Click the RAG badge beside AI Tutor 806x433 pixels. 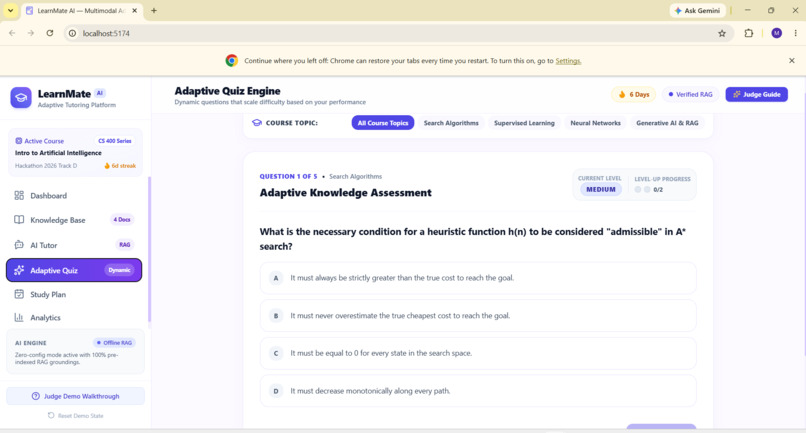pyautogui.click(x=124, y=245)
